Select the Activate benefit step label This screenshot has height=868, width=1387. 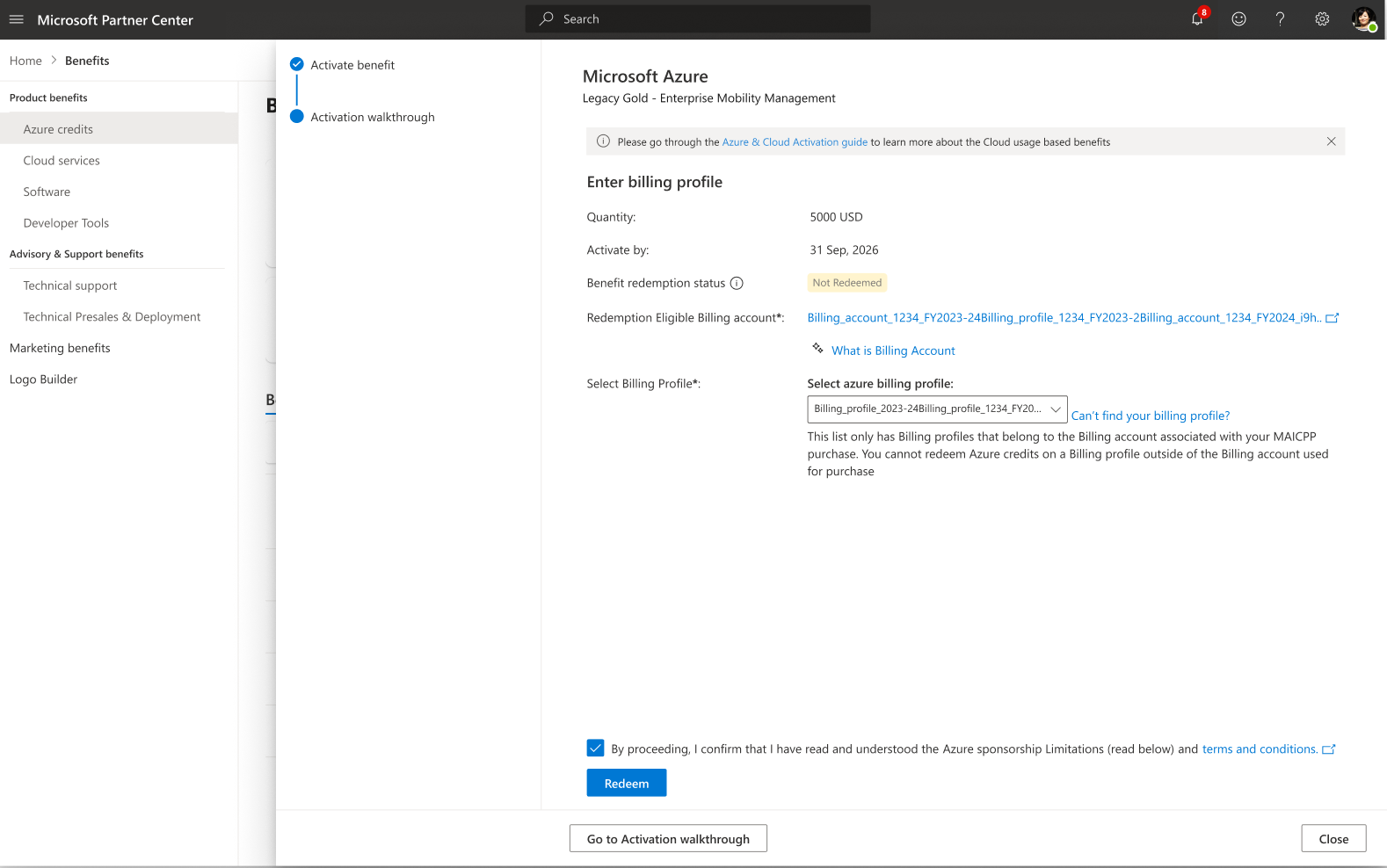pyautogui.click(x=352, y=65)
